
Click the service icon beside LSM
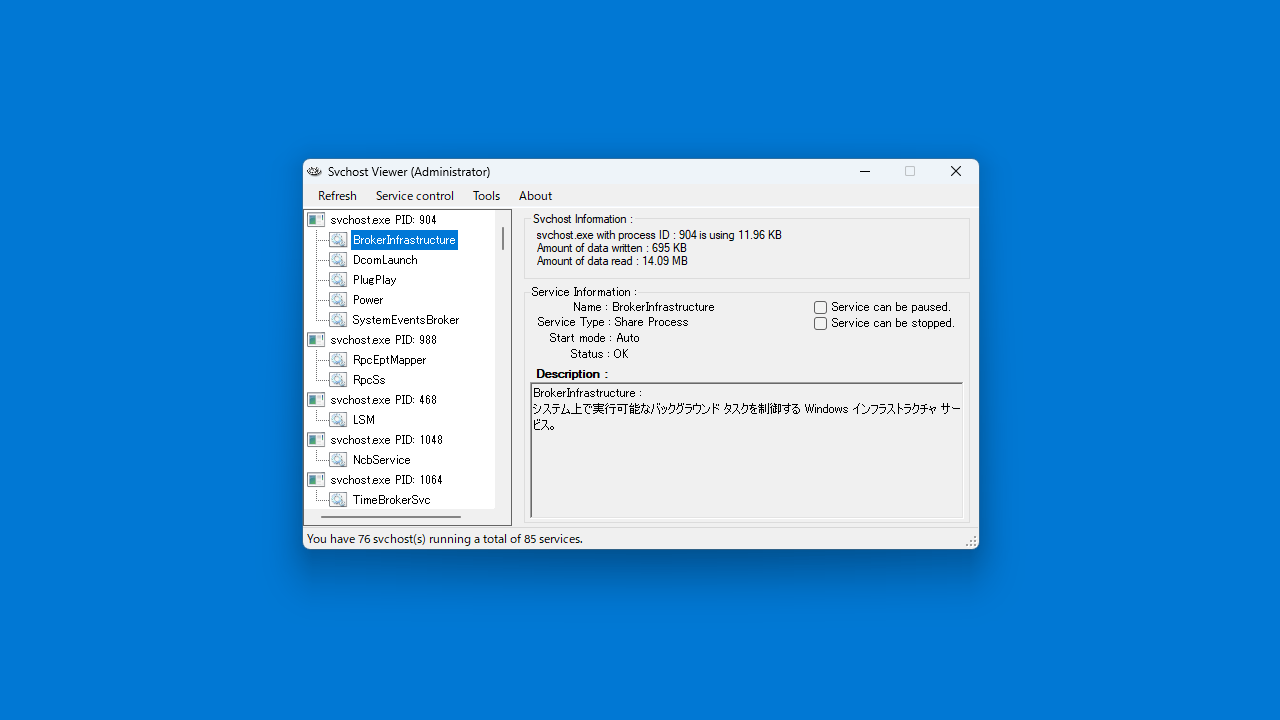point(338,420)
